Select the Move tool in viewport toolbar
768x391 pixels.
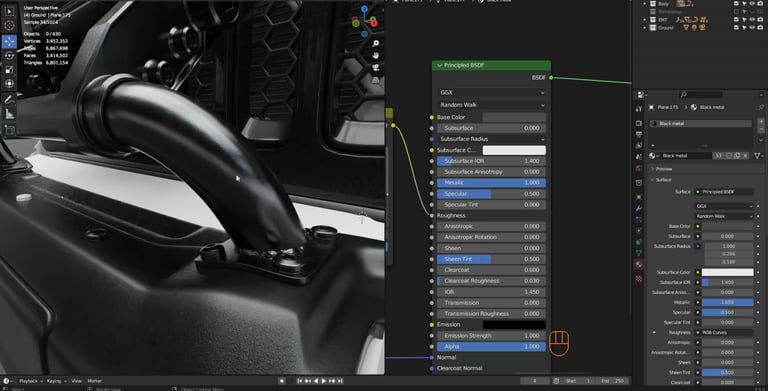tap(9, 41)
